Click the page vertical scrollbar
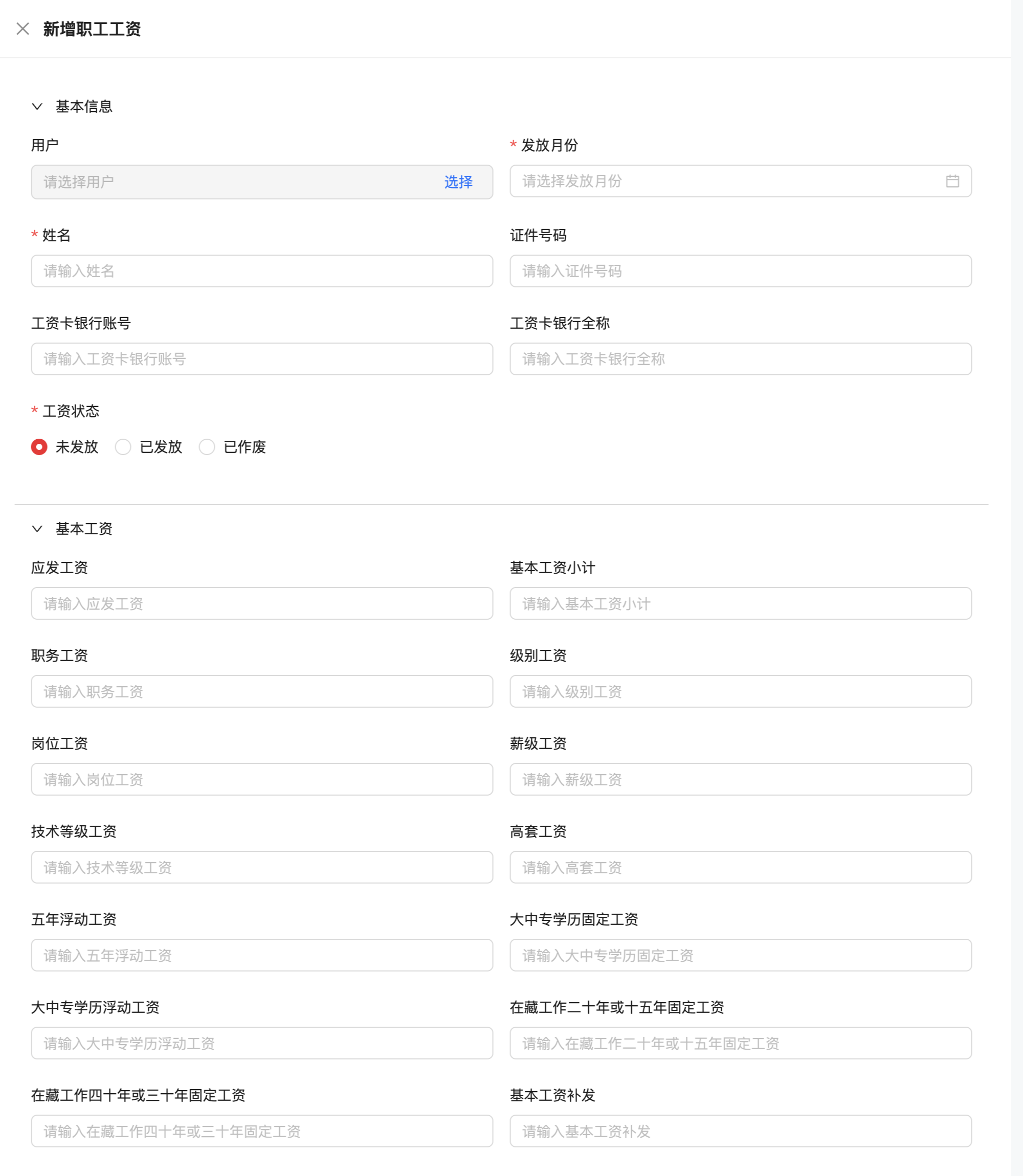 (1017, 587)
